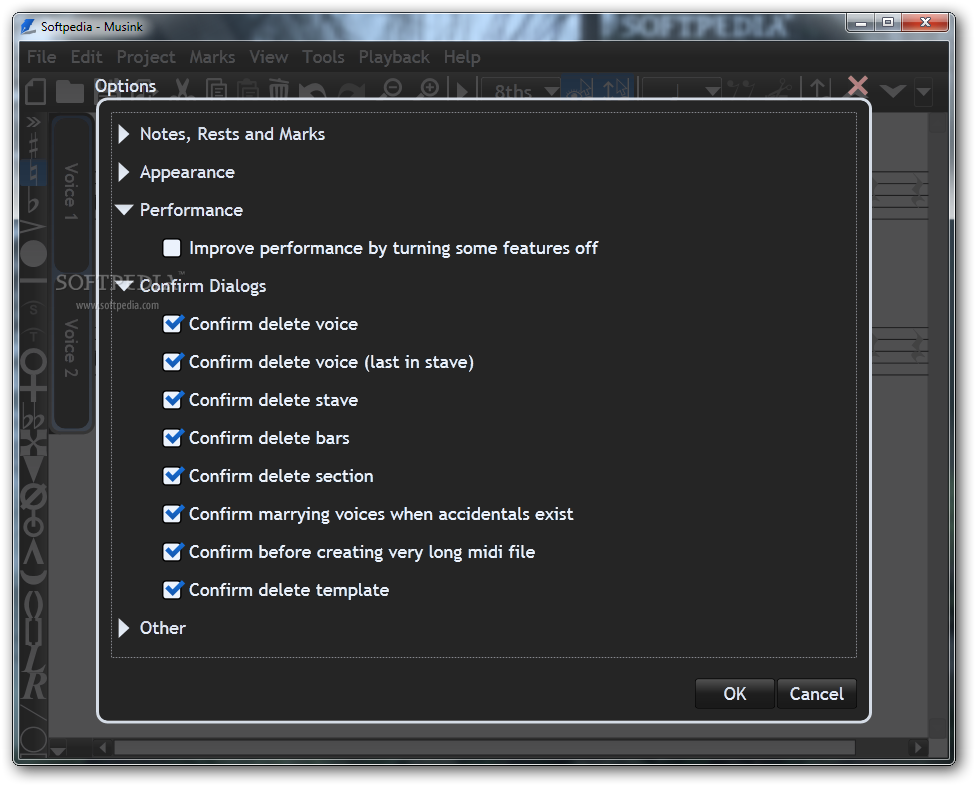Image resolution: width=976 pixels, height=786 pixels.
Task: Click the up arrow toolbar icon
Action: [x=819, y=88]
